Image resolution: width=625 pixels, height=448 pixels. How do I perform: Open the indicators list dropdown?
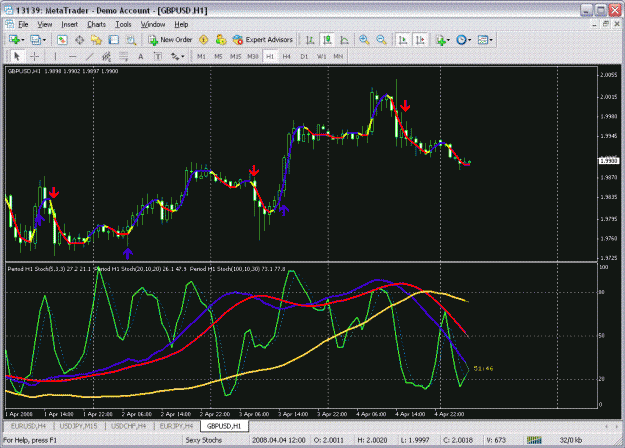coord(448,40)
